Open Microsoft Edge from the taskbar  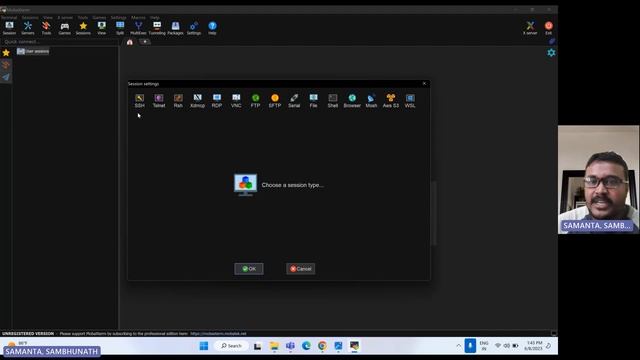click(x=306, y=346)
